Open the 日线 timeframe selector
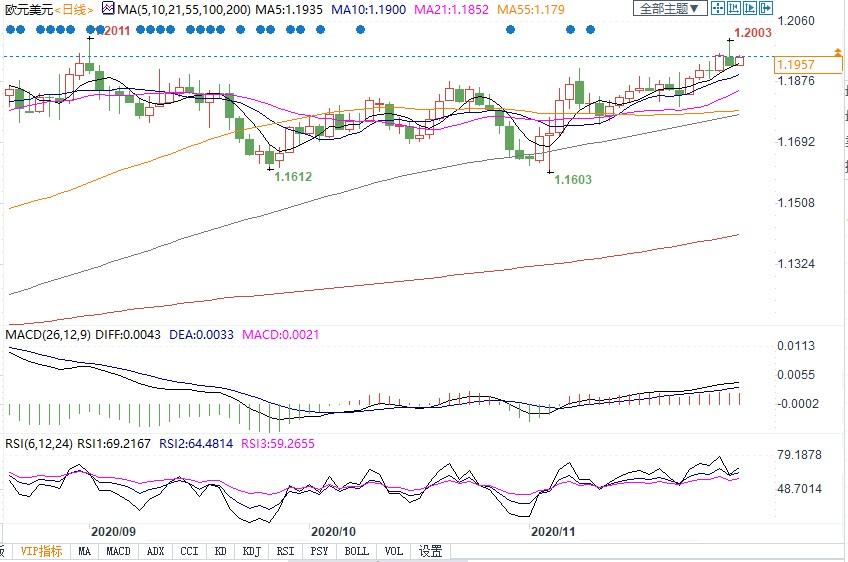 pyautogui.click(x=75, y=9)
